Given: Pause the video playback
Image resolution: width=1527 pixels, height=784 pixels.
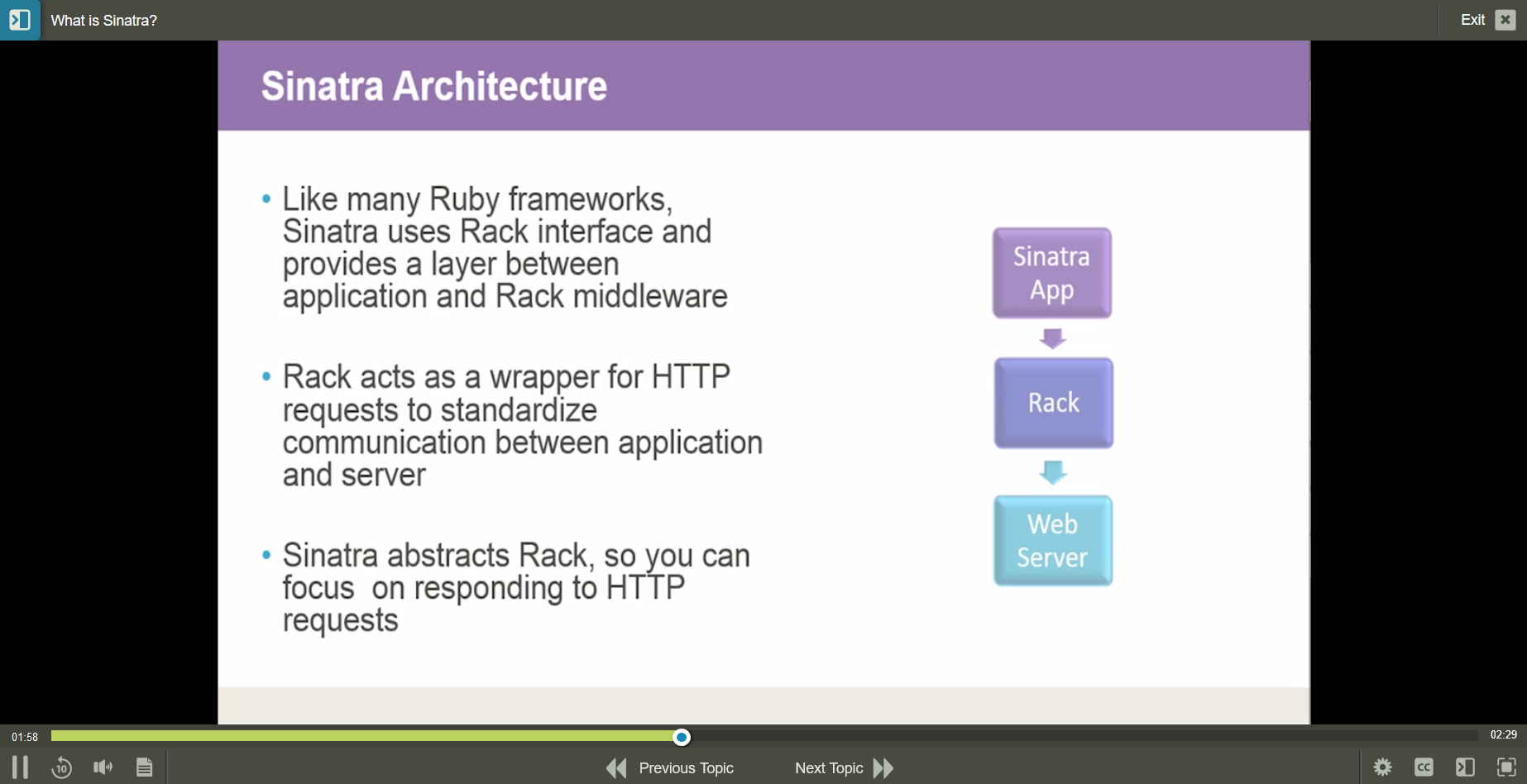Looking at the screenshot, I should click(x=20, y=767).
